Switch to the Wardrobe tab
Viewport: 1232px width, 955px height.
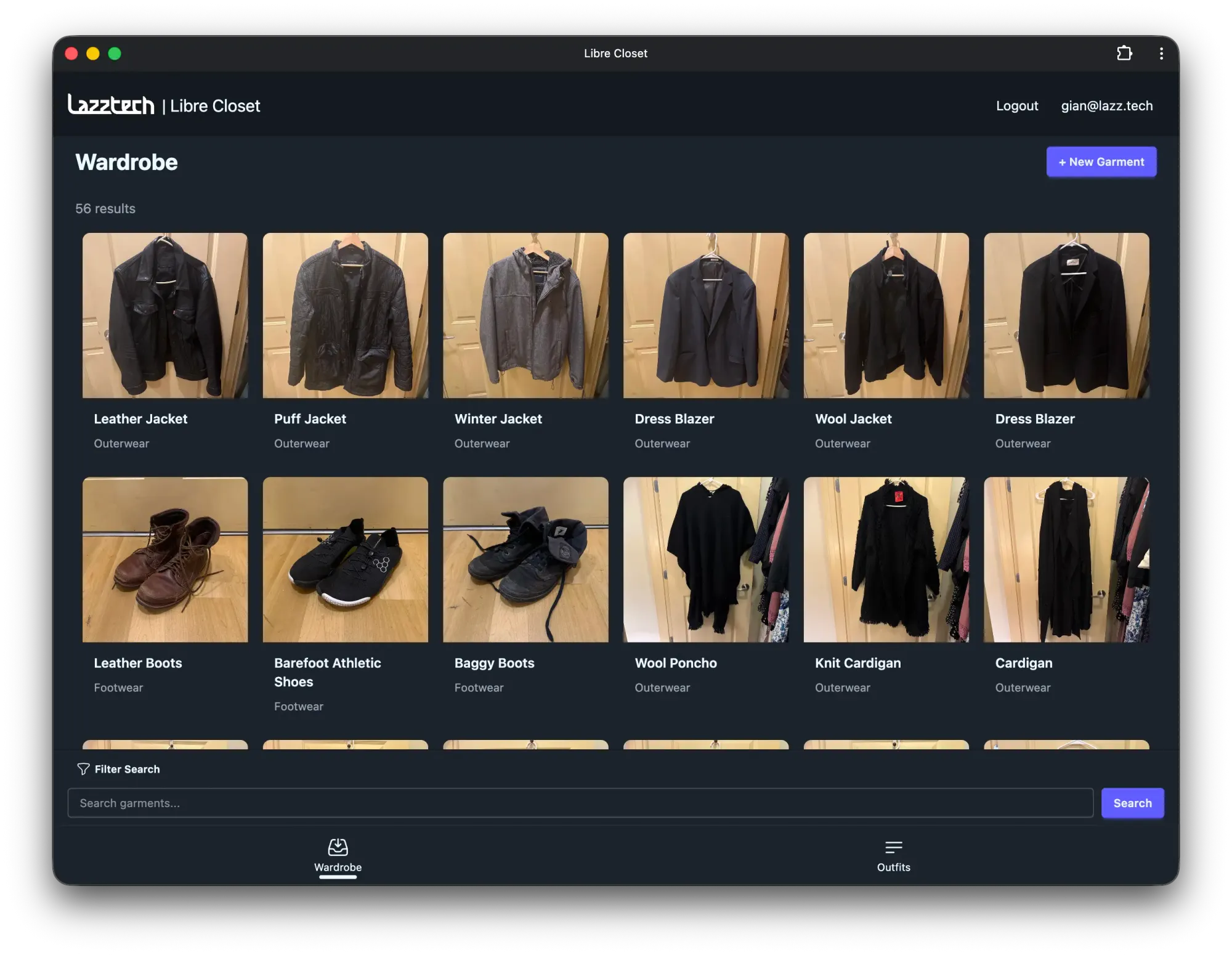click(338, 856)
